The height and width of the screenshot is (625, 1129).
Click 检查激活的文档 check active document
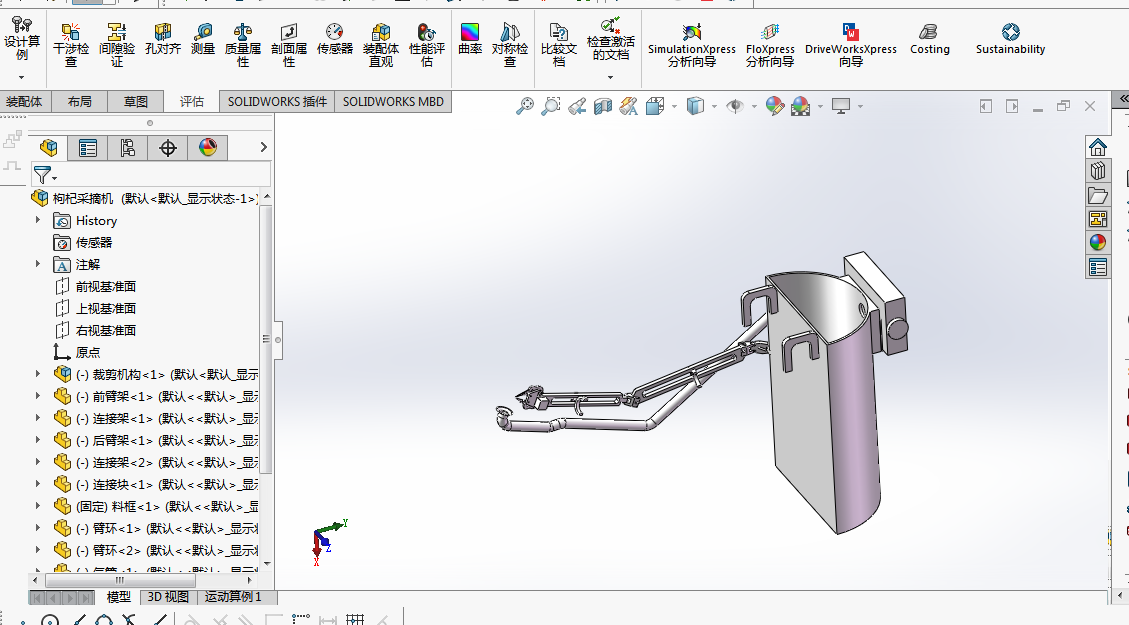click(x=611, y=40)
